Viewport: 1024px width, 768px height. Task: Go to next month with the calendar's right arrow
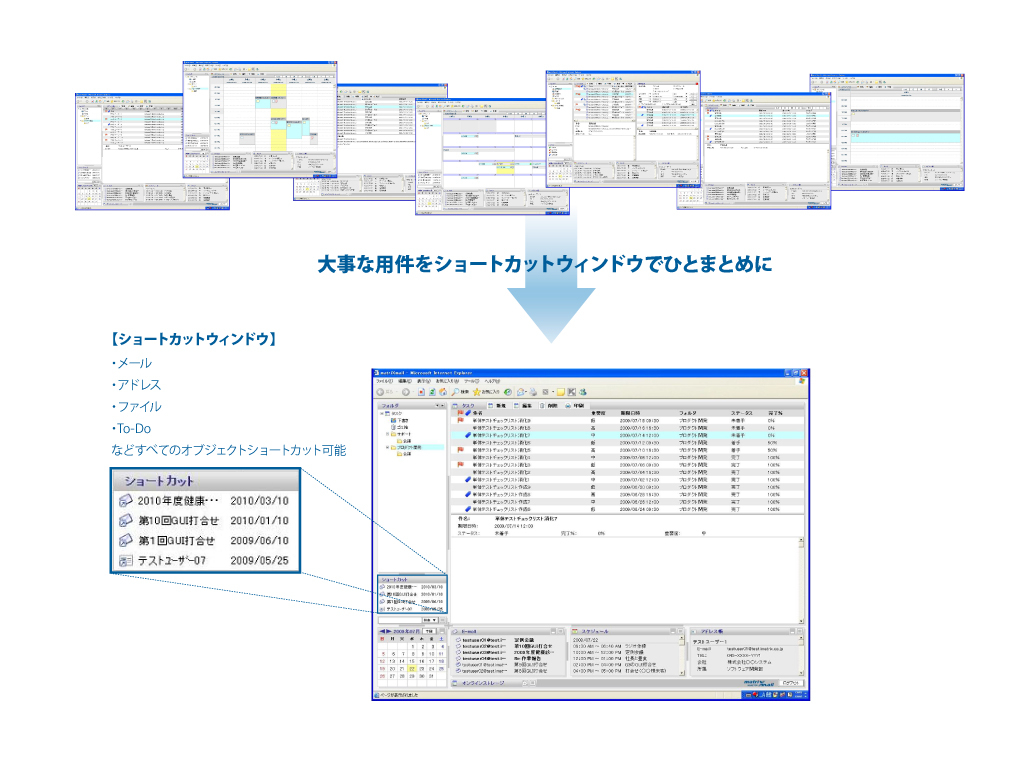pyautogui.click(x=389, y=632)
